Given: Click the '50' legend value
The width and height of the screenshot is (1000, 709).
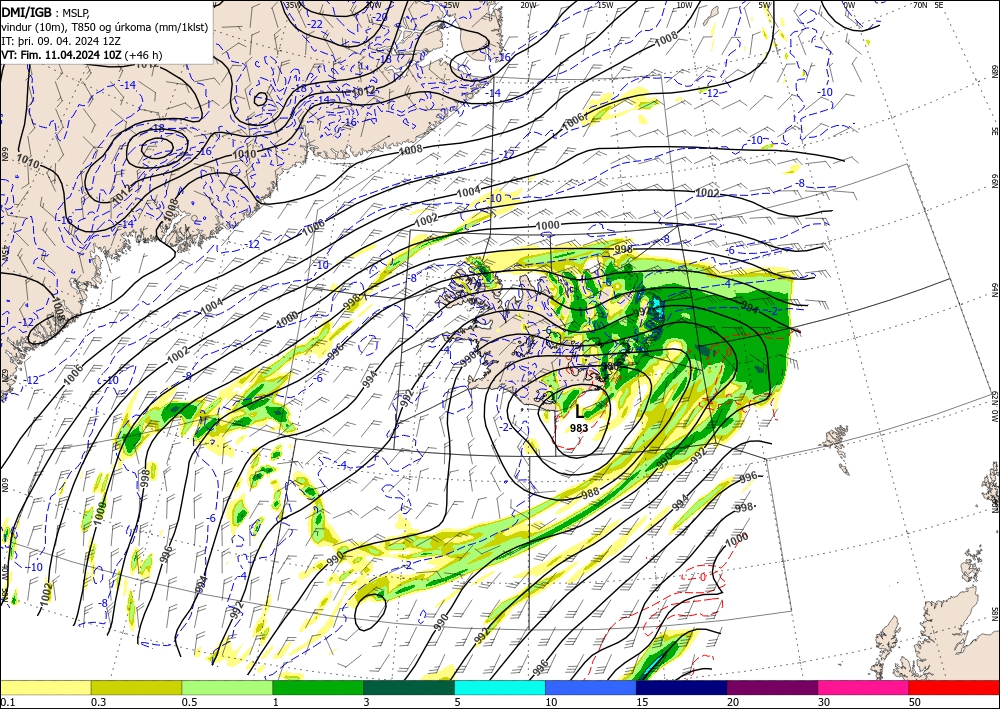Looking at the screenshot, I should 915,702.
